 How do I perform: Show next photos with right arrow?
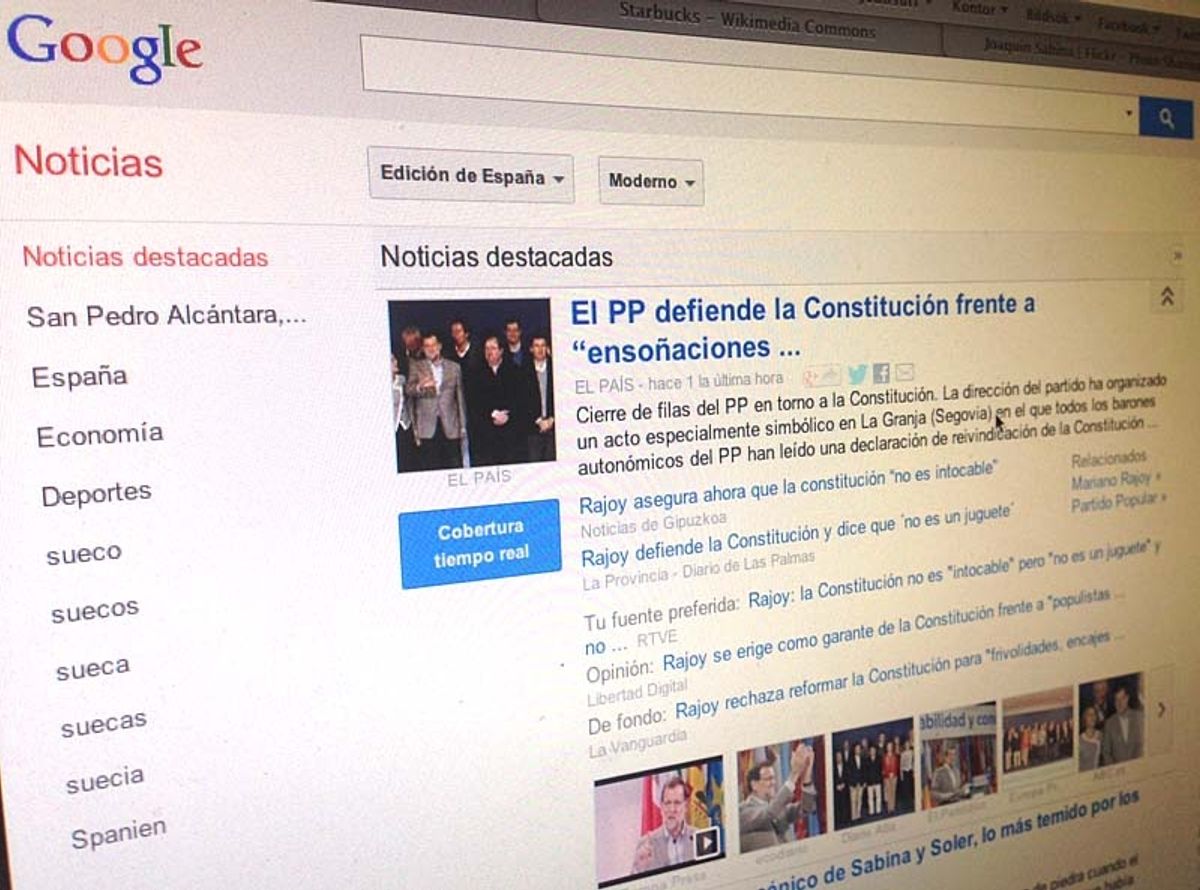coord(1161,709)
